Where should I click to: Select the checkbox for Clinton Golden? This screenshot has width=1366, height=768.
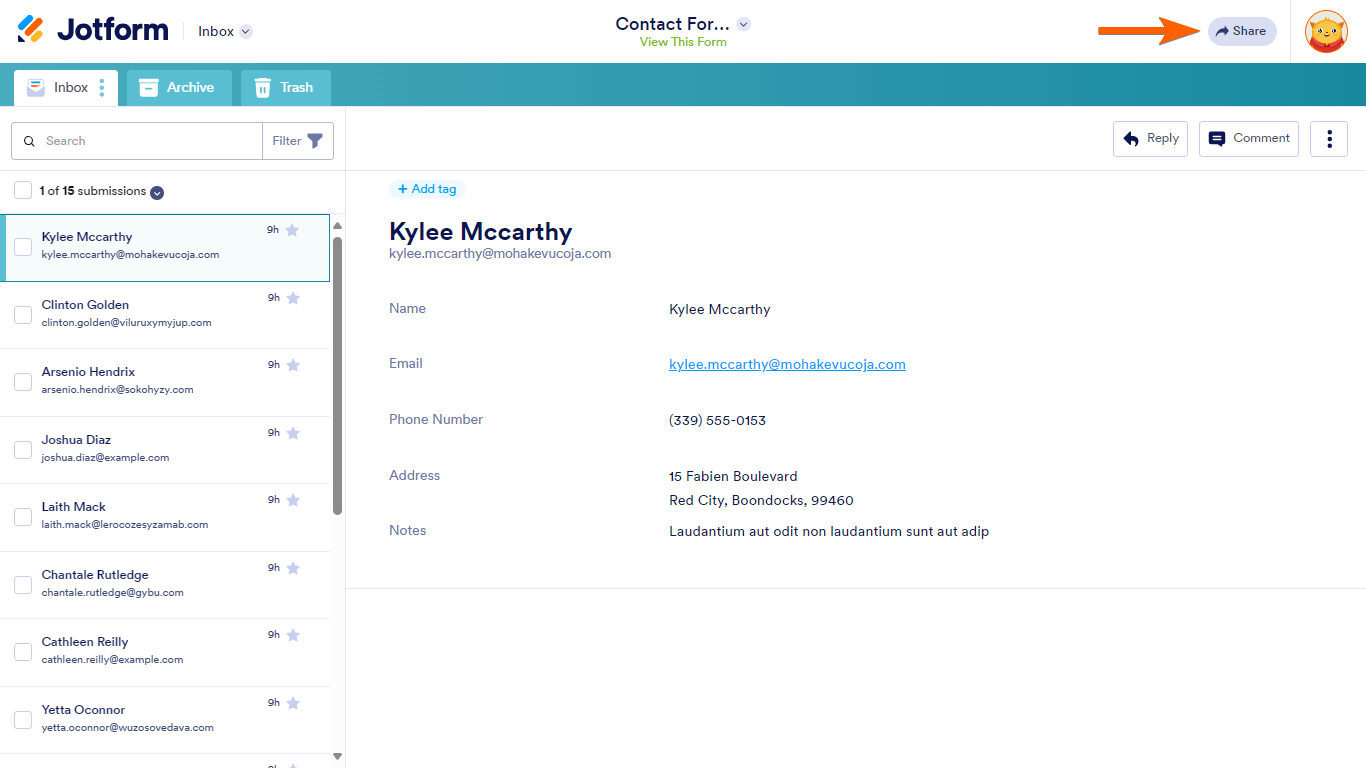pyautogui.click(x=22, y=313)
